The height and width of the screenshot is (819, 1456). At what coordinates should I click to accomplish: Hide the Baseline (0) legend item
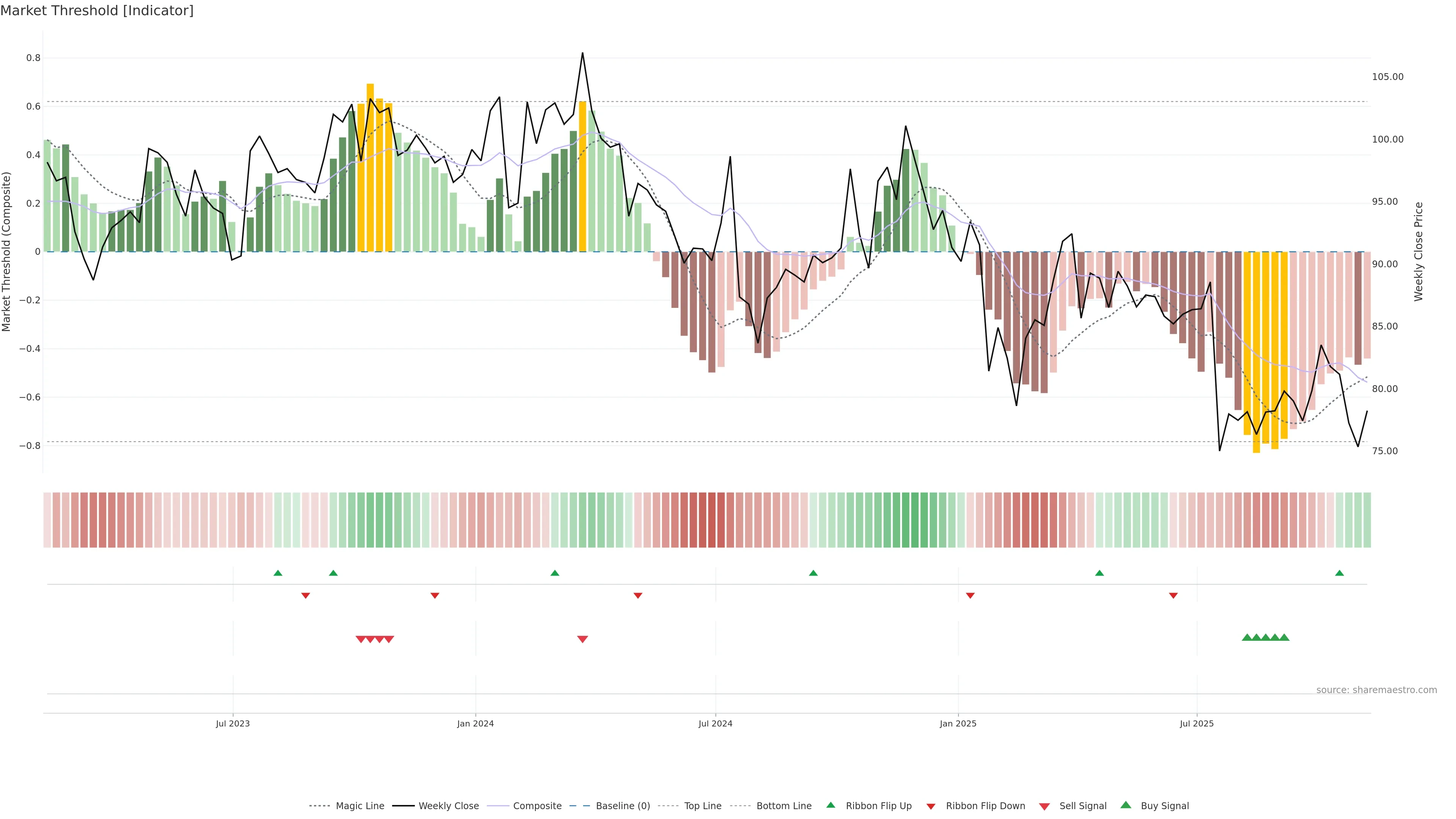coord(622,806)
